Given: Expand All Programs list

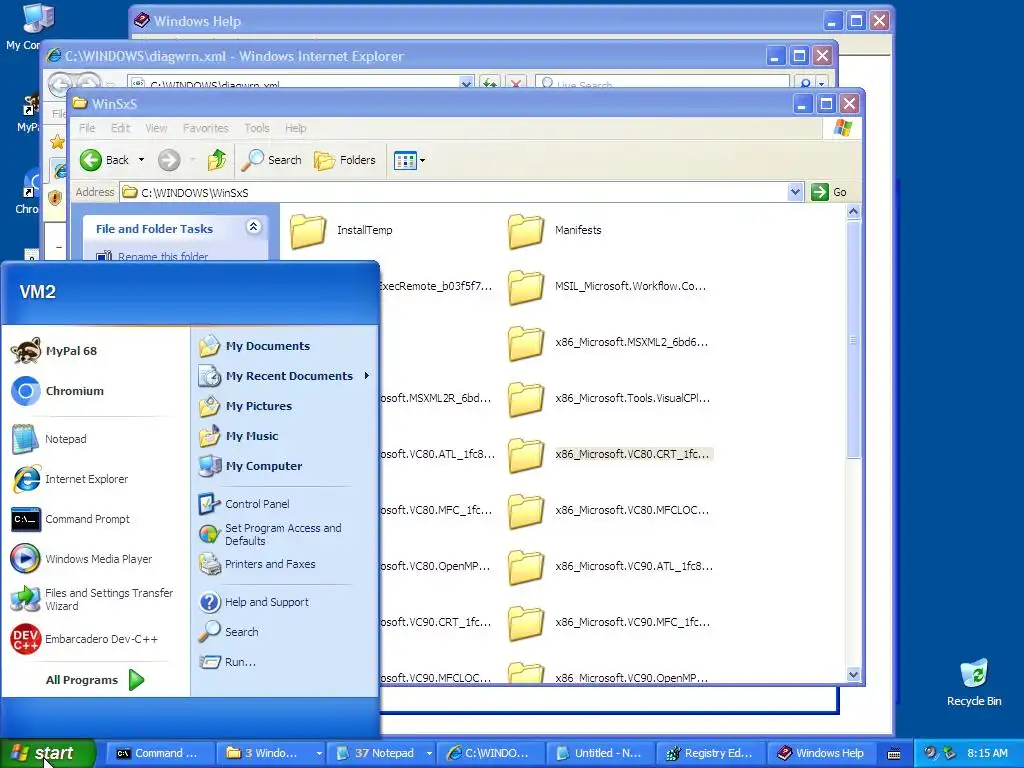Looking at the screenshot, I should (95, 680).
